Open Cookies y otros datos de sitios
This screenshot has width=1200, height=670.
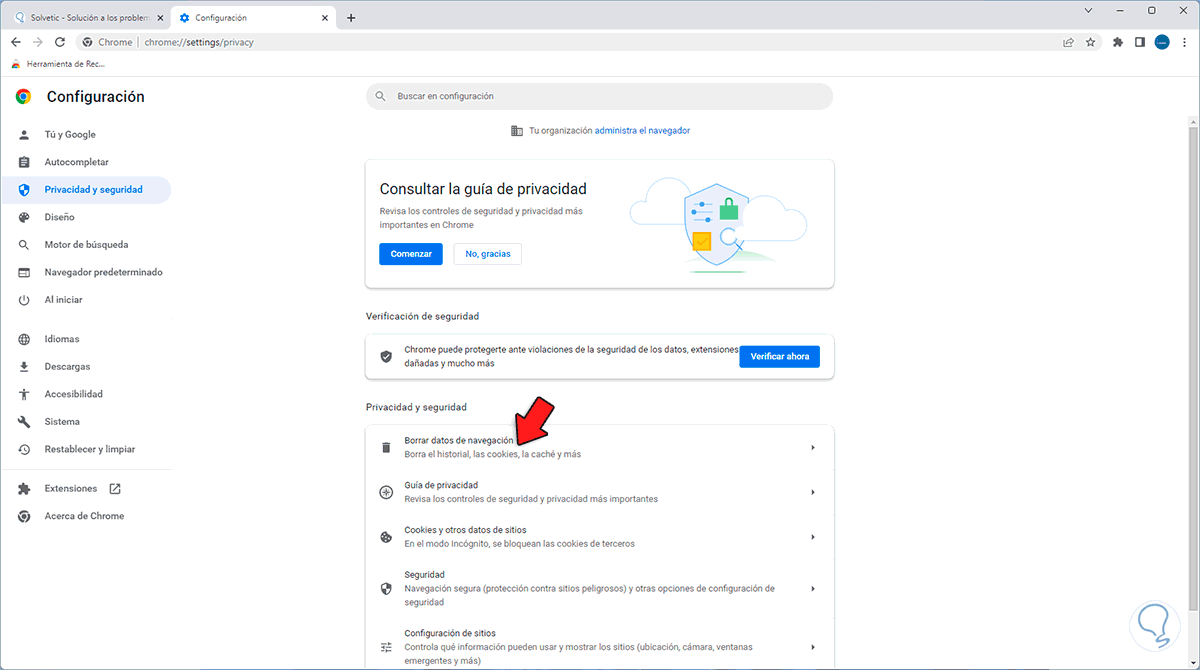599,537
